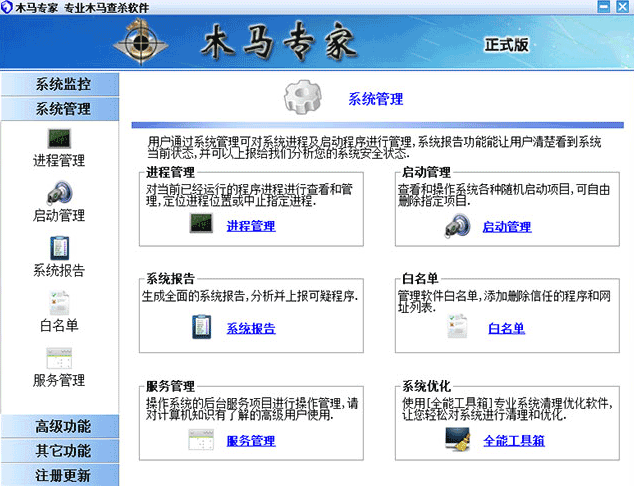Open 服务管理 window icon in the sidebar
This screenshot has height=486, width=634.
[x=59, y=358]
